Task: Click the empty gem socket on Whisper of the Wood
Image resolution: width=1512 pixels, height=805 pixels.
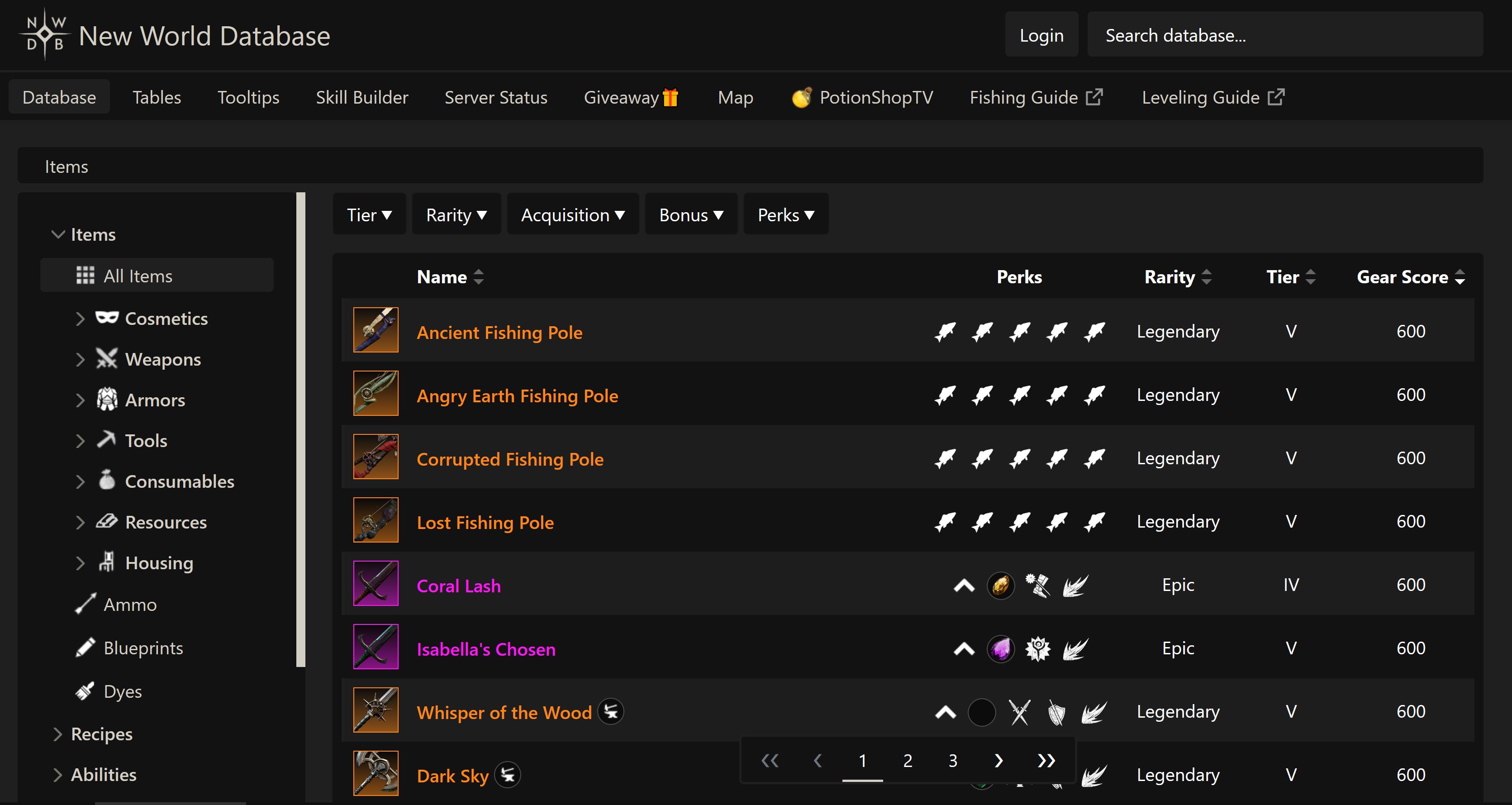Action: pos(981,712)
